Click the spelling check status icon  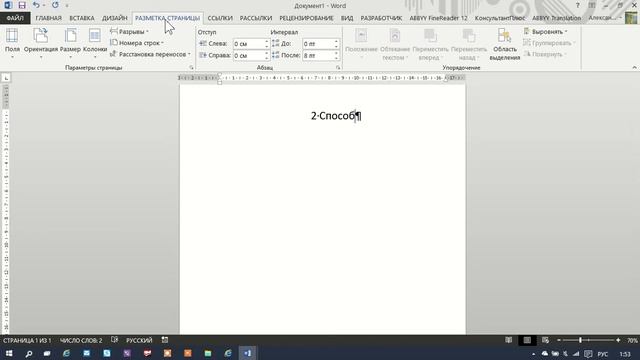coord(115,340)
